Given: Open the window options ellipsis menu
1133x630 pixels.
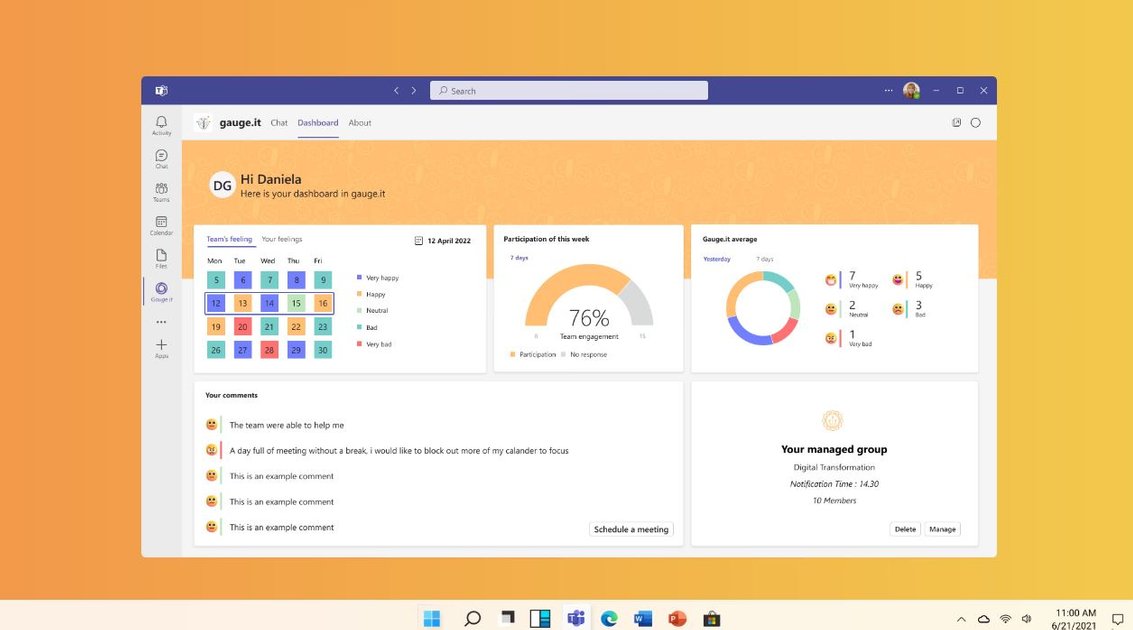Looking at the screenshot, I should (888, 90).
